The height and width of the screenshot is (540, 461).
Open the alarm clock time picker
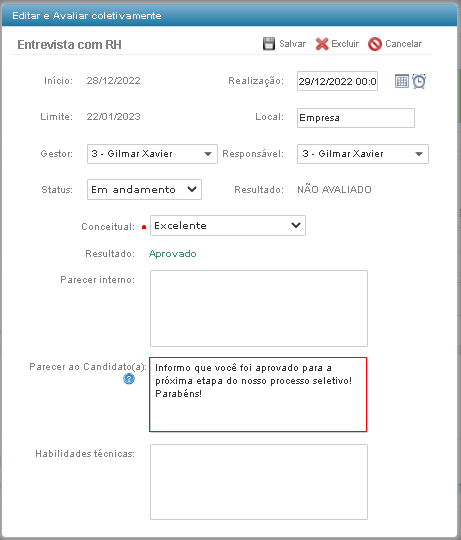(419, 81)
